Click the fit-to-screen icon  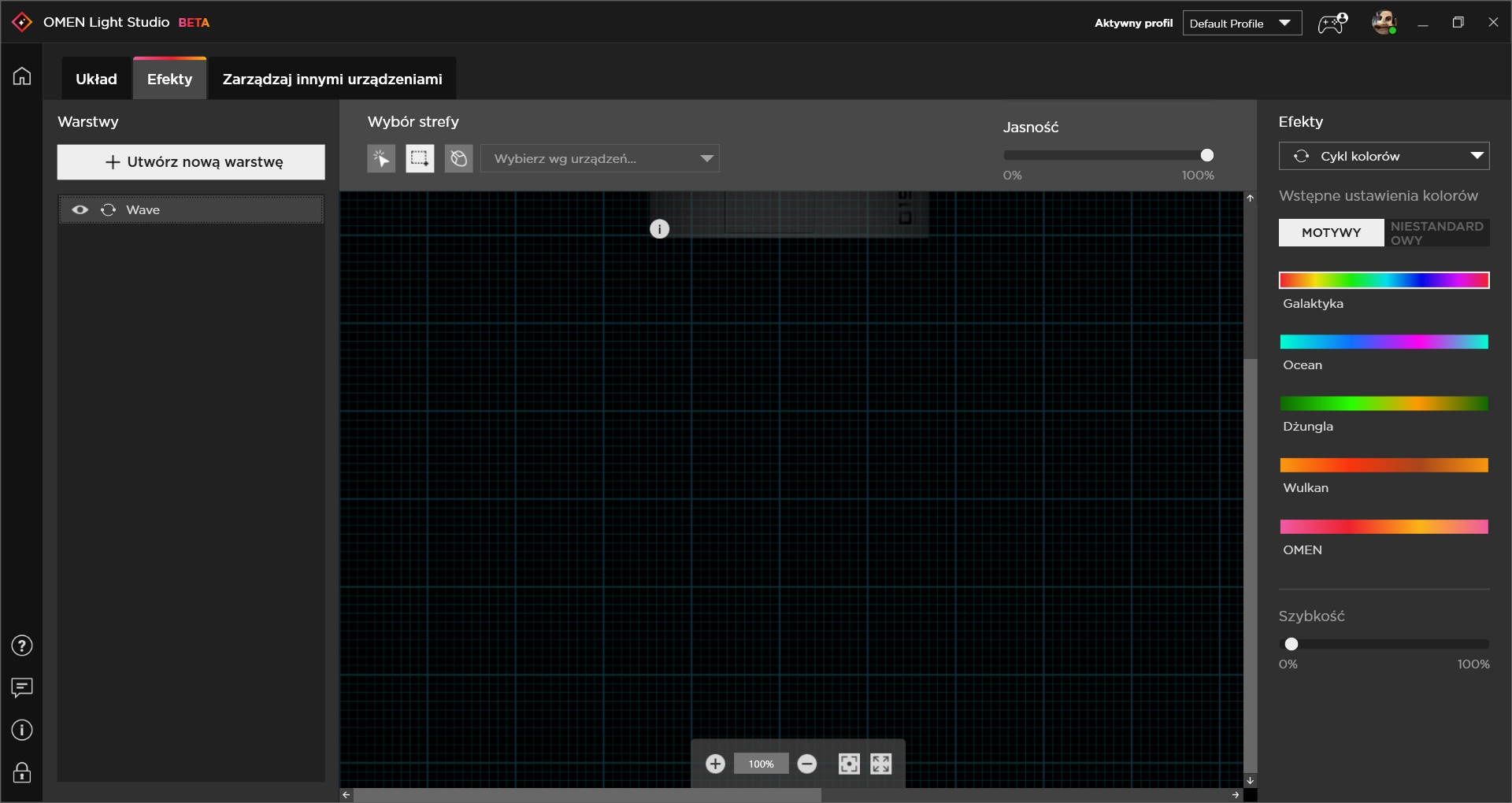[x=849, y=764]
